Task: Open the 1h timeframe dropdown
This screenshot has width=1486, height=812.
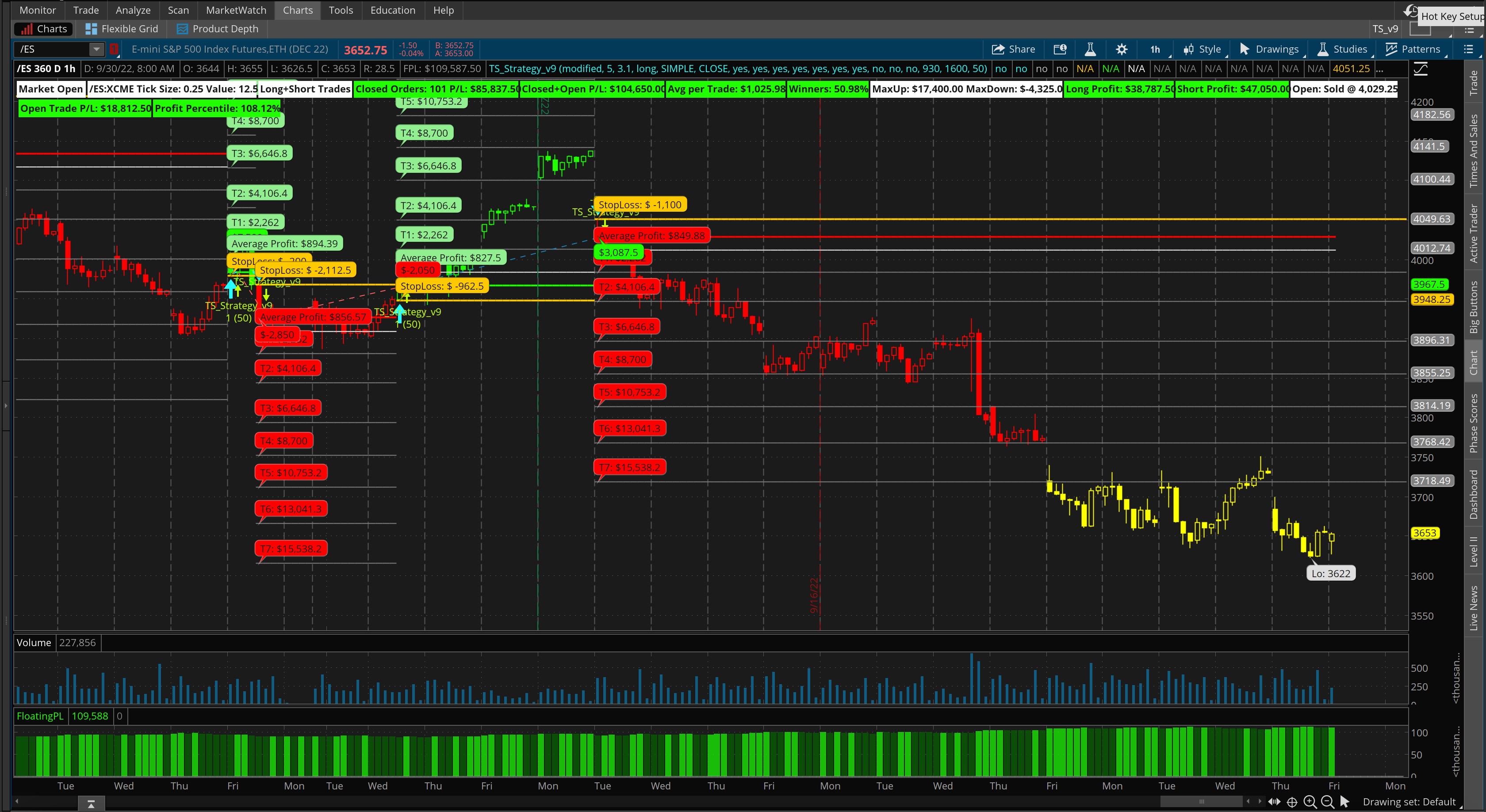Action: point(1156,50)
